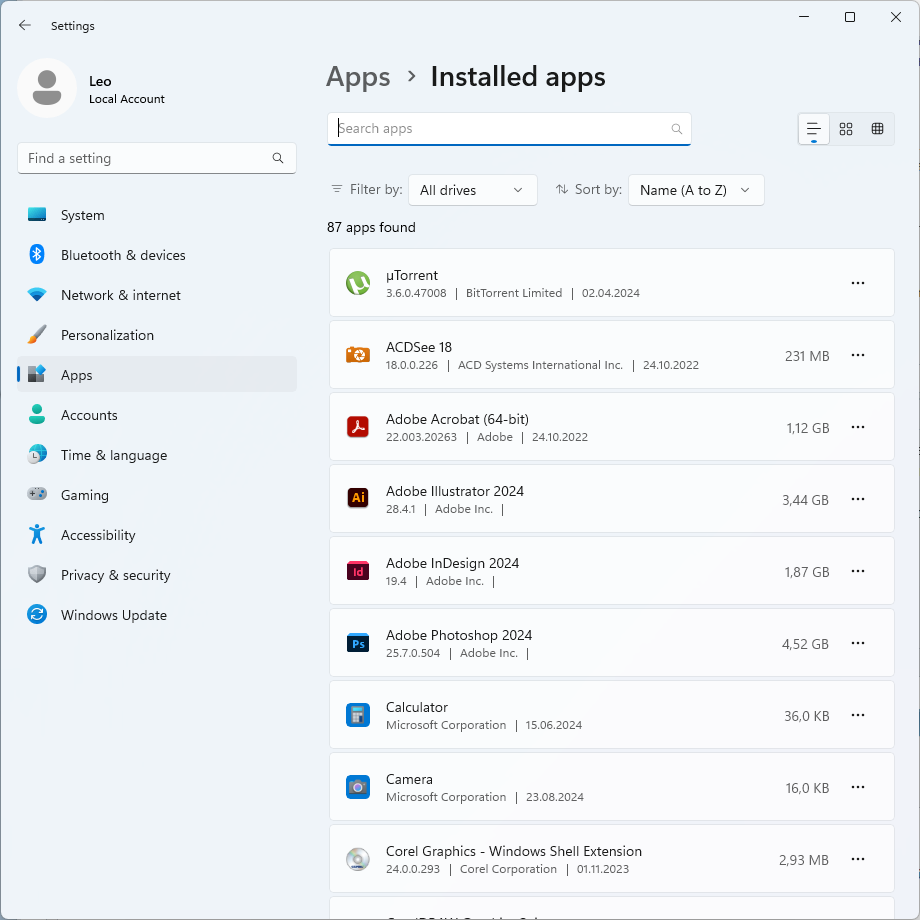Open more options for Adobe Illustrator 2024
The height and width of the screenshot is (920, 920).
[857, 499]
